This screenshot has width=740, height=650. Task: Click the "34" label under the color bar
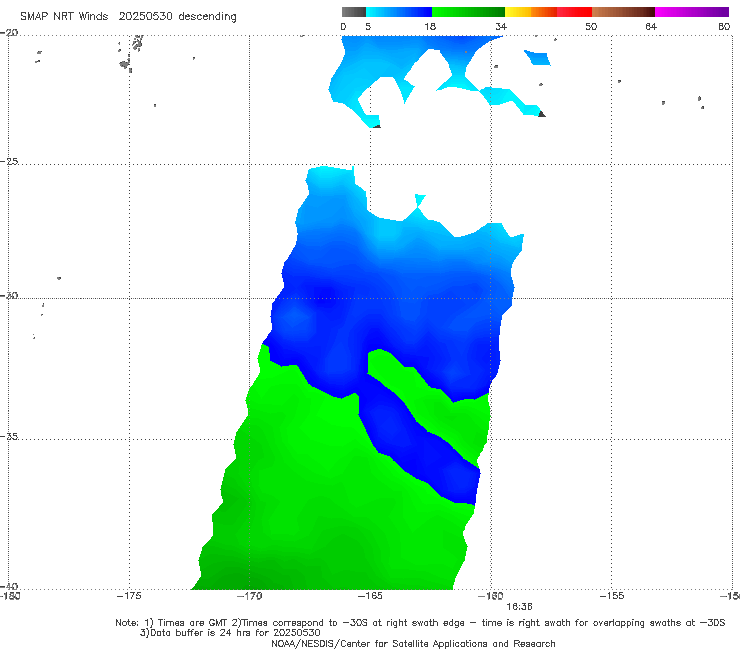click(501, 27)
